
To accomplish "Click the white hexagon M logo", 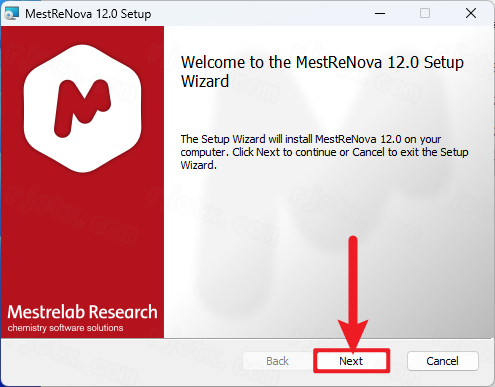I will click(82, 108).
